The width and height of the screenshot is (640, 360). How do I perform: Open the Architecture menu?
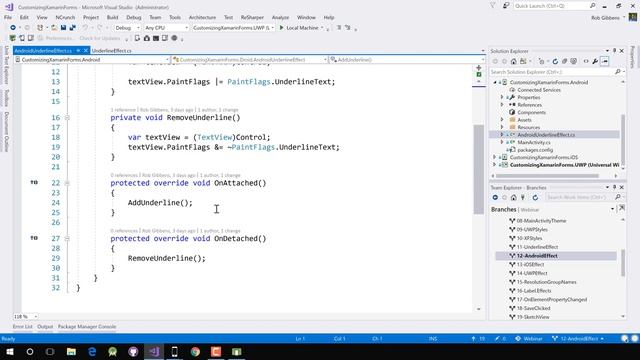click(202, 18)
